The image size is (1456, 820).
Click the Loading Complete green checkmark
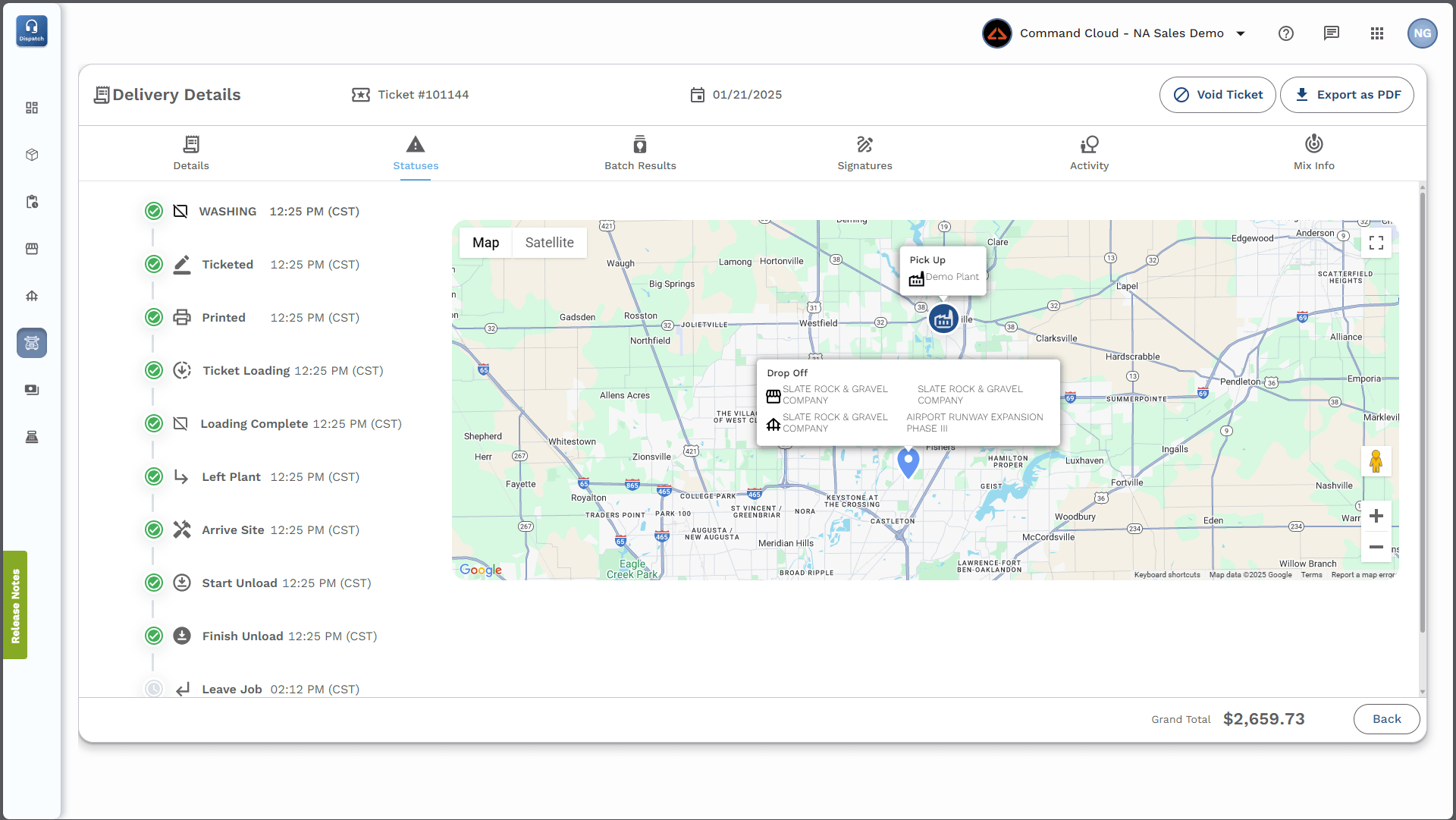coord(154,423)
